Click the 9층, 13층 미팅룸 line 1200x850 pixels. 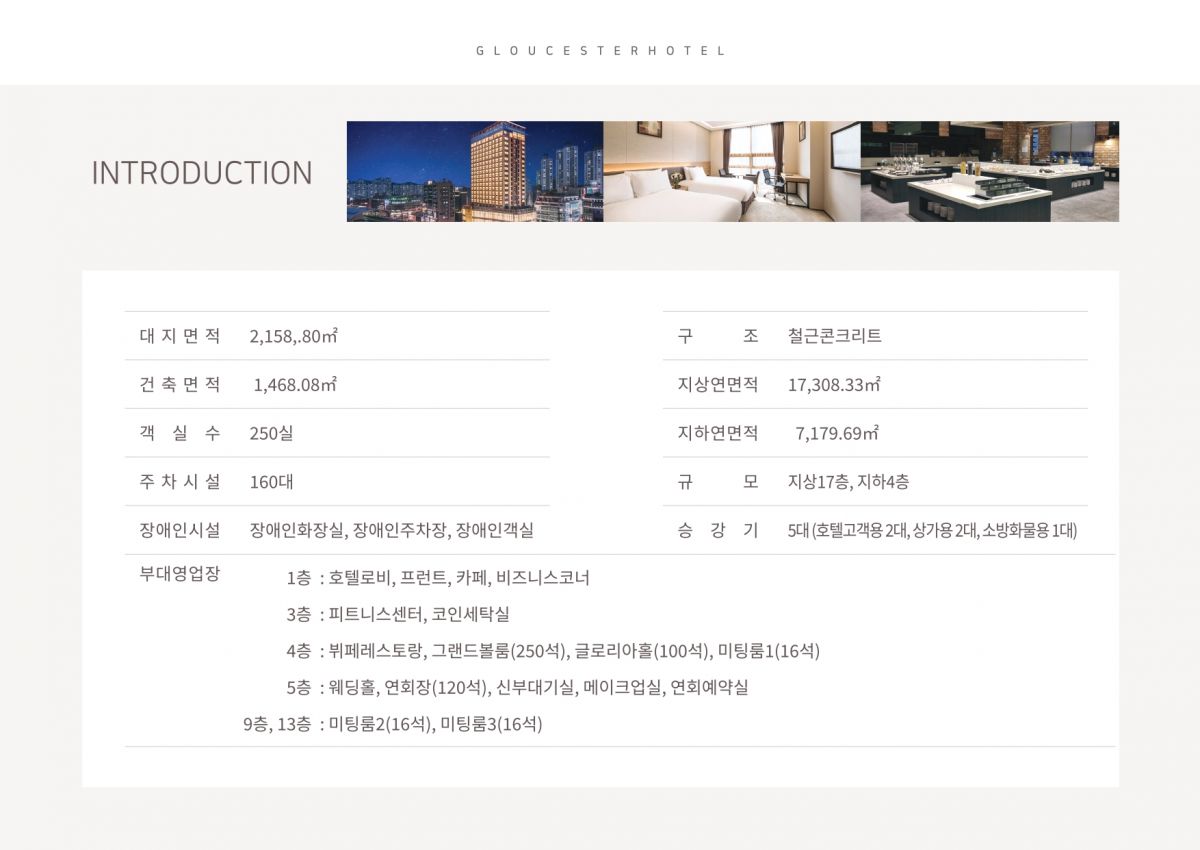pyautogui.click(x=392, y=724)
